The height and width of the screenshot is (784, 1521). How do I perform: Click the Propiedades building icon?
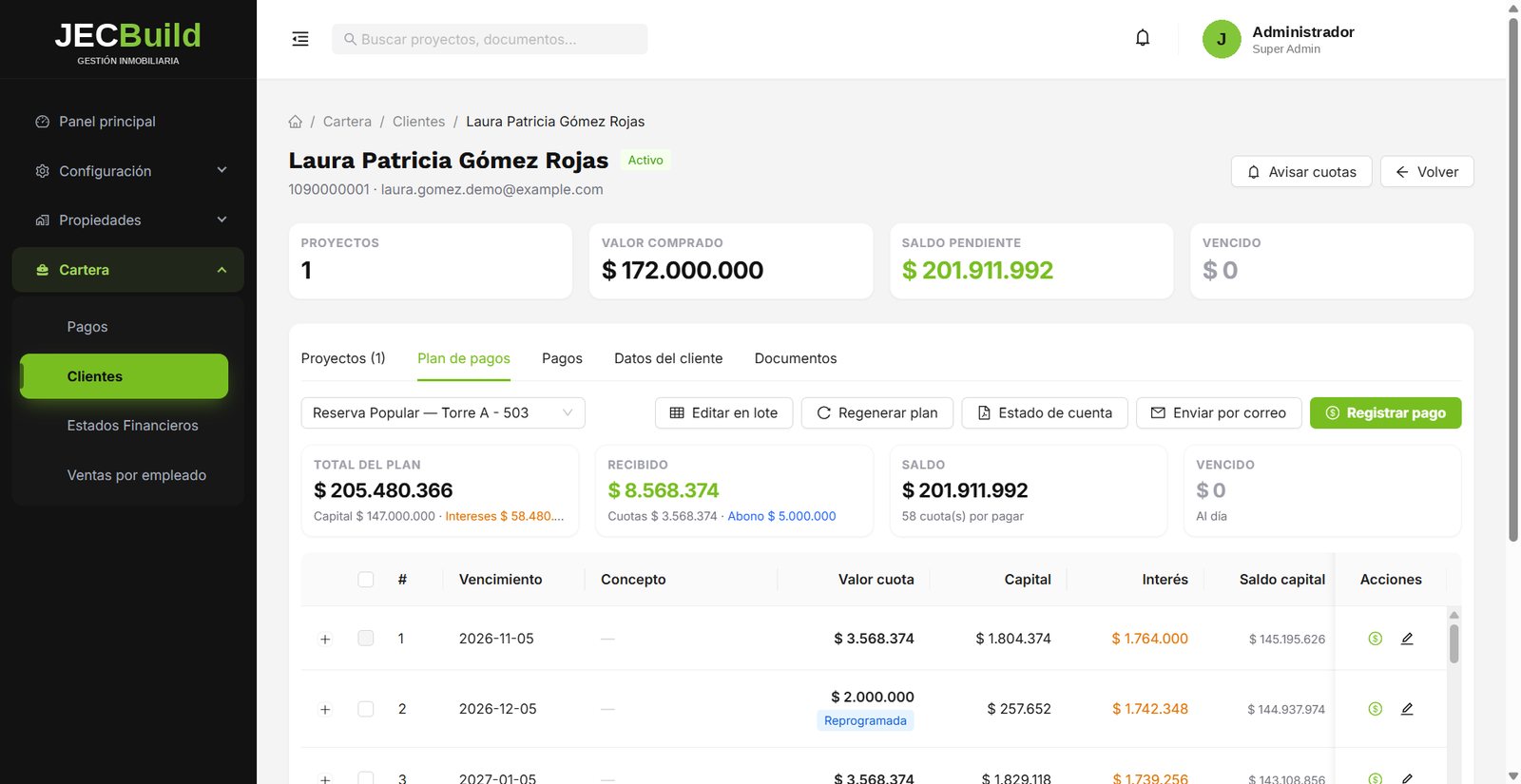(42, 220)
